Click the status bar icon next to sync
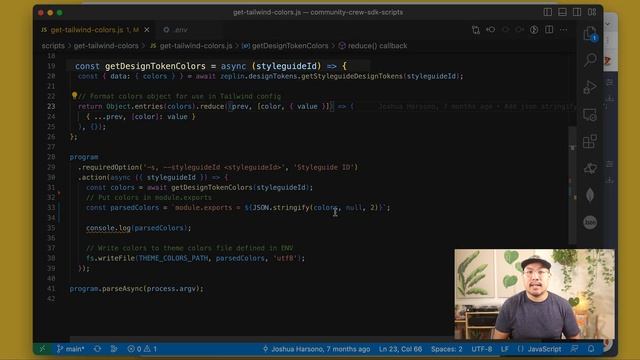This screenshot has height=360, width=640. (x=114, y=349)
